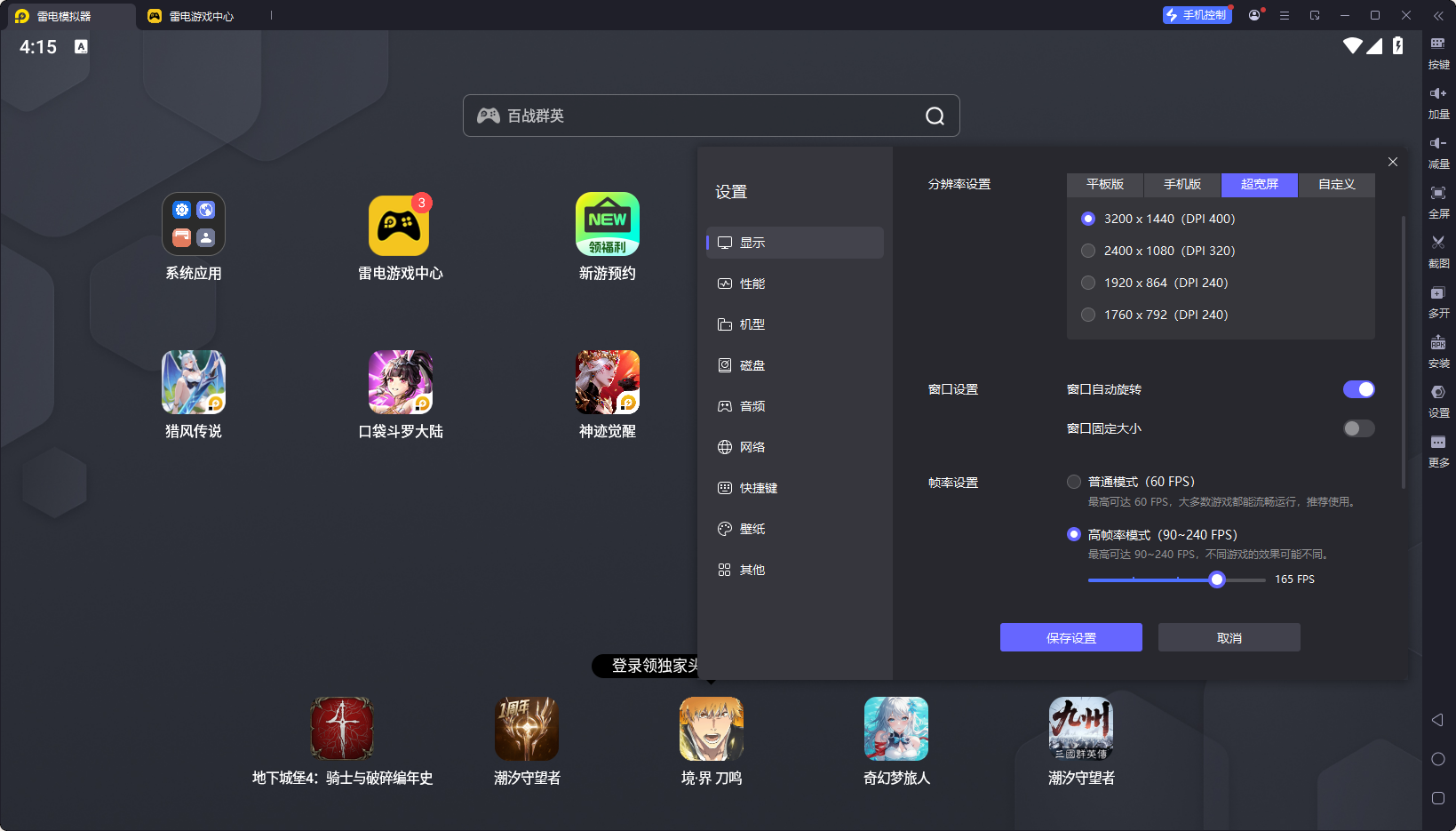The width and height of the screenshot is (1456, 831).
Task: Increase volume with the 加量 icon
Action: click(x=1438, y=102)
